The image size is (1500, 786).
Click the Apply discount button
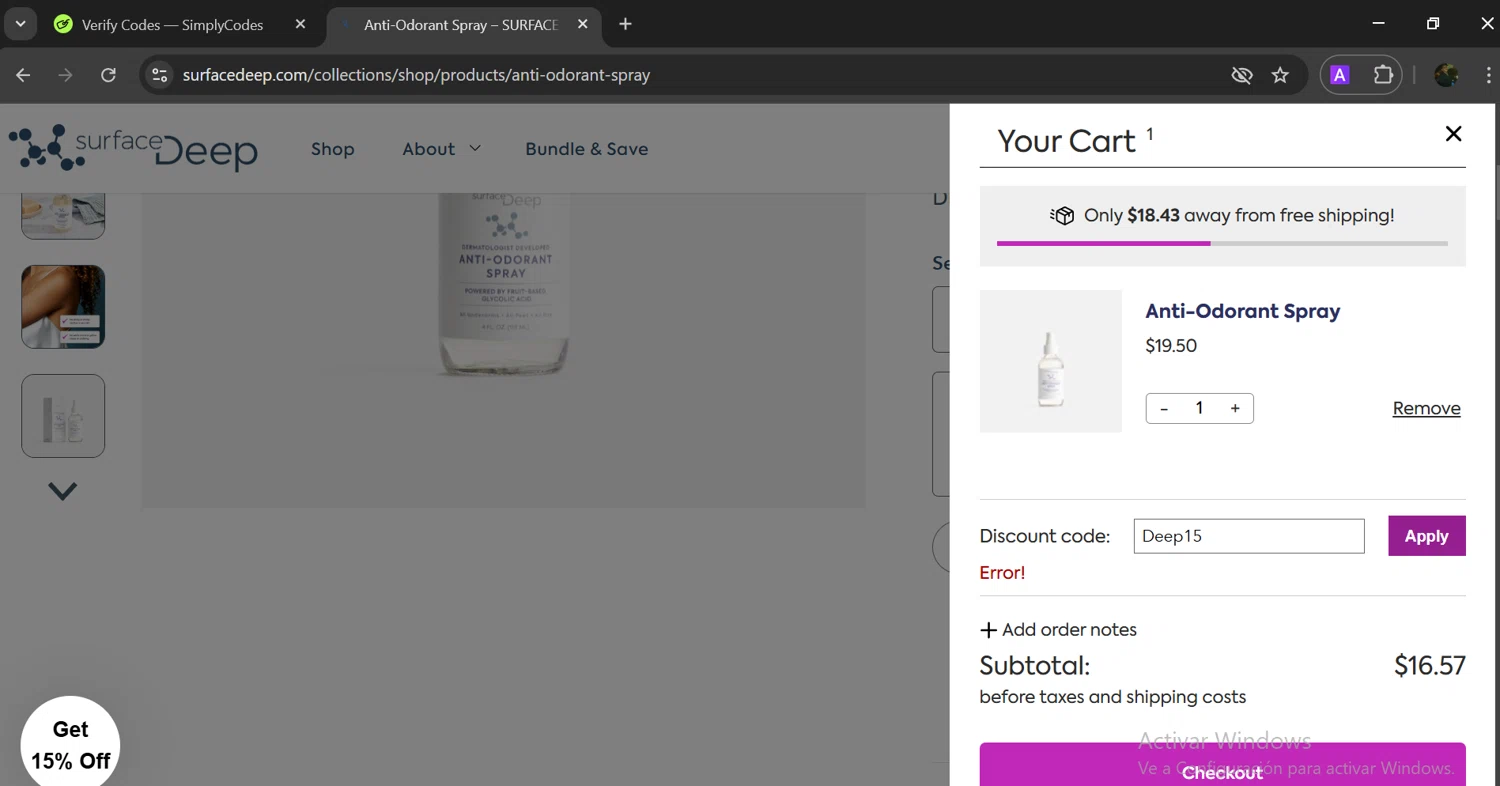coord(1426,536)
